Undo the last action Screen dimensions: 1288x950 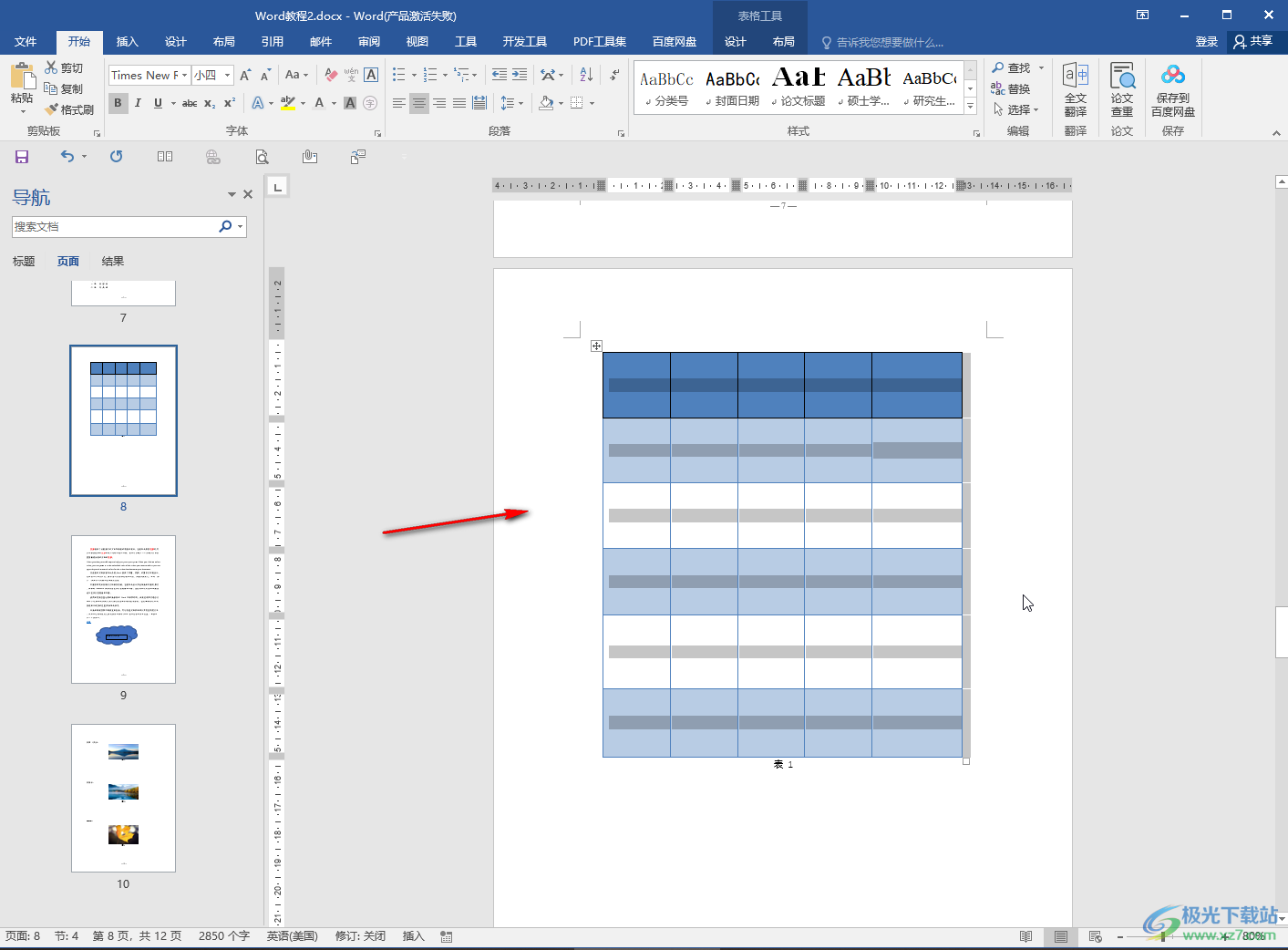click(67, 157)
